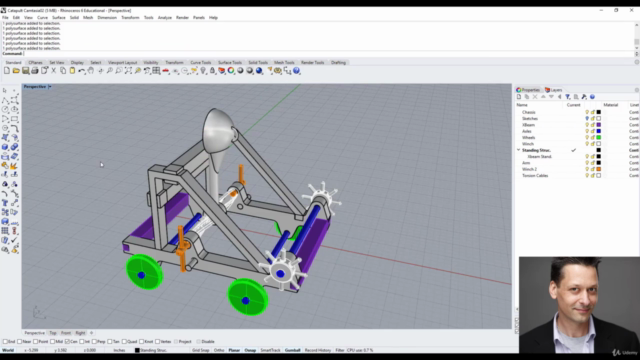Viewport: 640px width, 360px height.
Task: Click the orange Winch 2 layer color swatch
Action: coord(599,169)
